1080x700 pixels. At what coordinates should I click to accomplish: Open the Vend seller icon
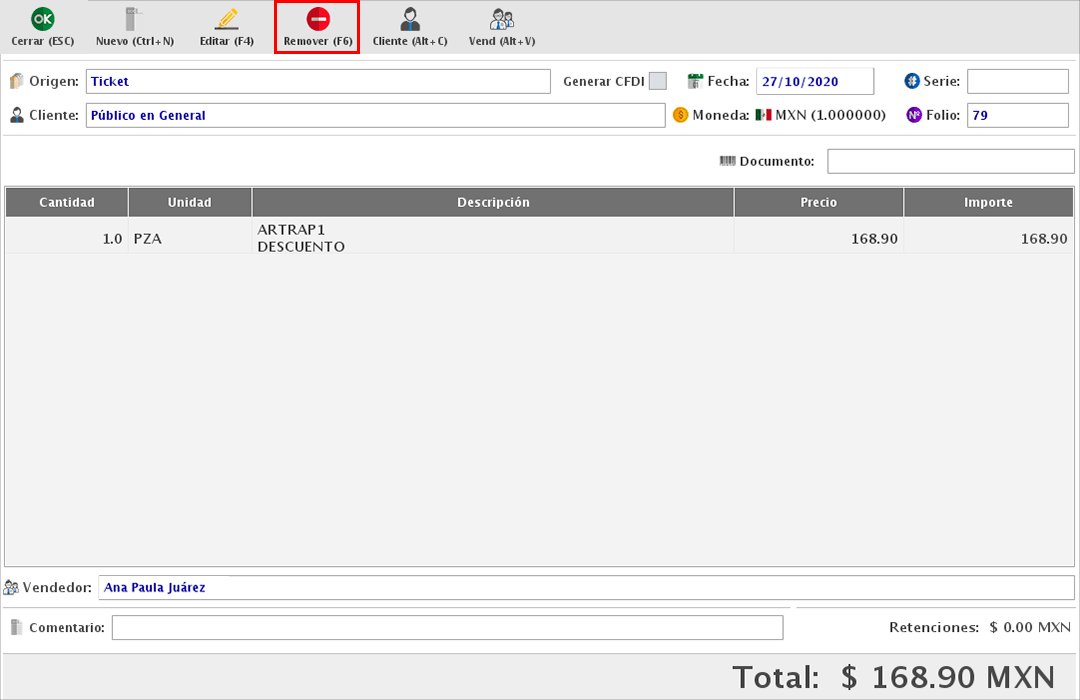tap(502, 19)
